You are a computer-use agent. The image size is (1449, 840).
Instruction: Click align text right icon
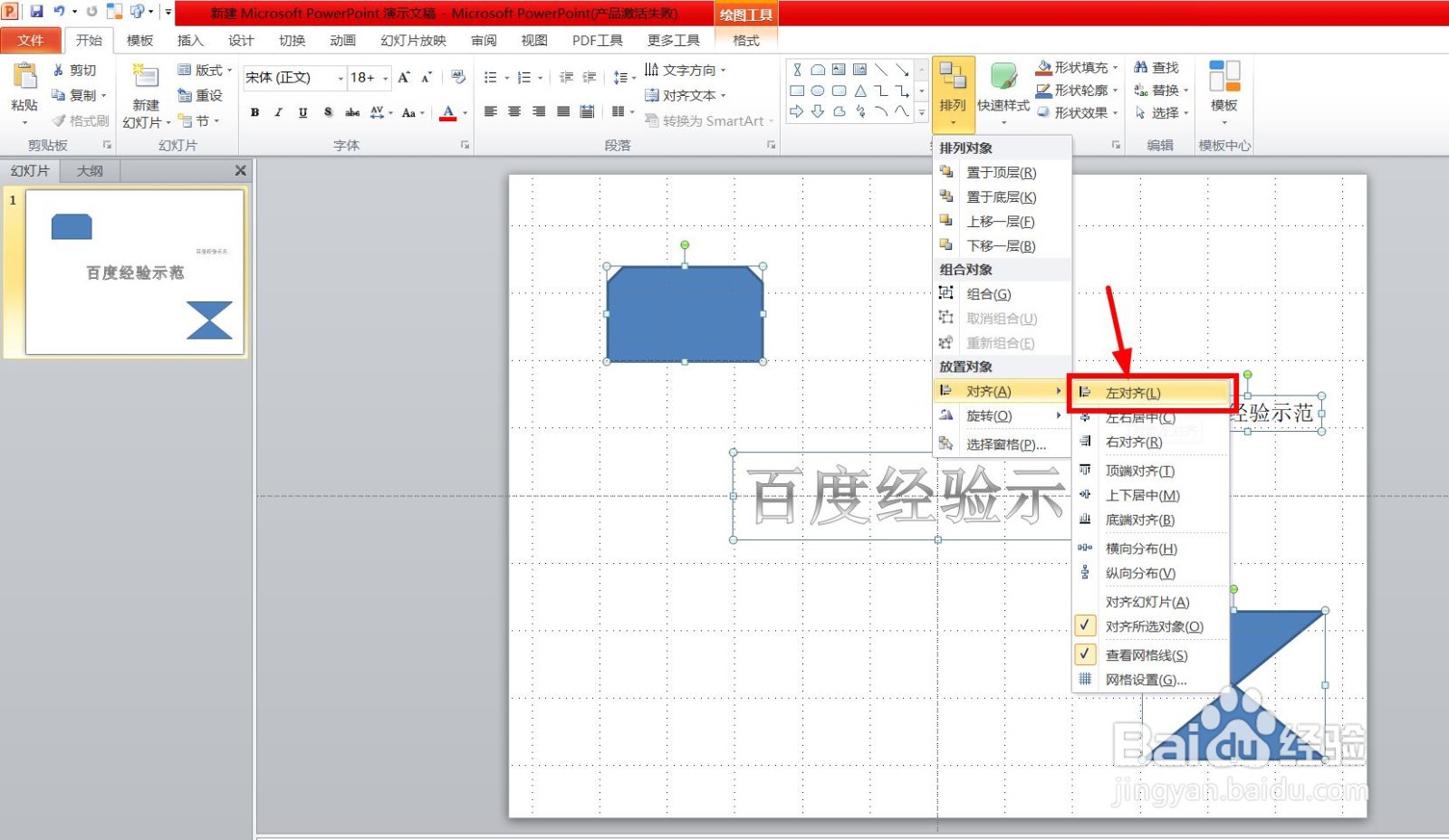(x=539, y=112)
